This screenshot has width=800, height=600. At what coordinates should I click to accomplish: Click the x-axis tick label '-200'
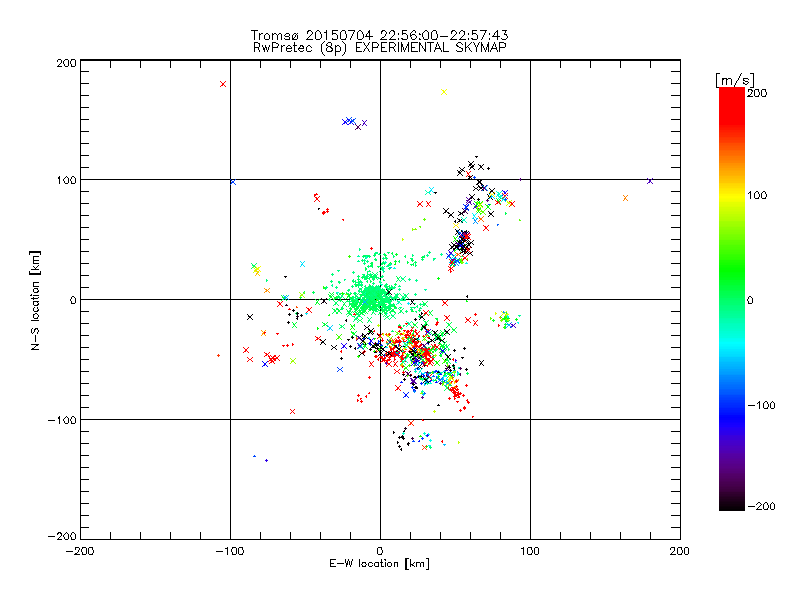coord(80,551)
